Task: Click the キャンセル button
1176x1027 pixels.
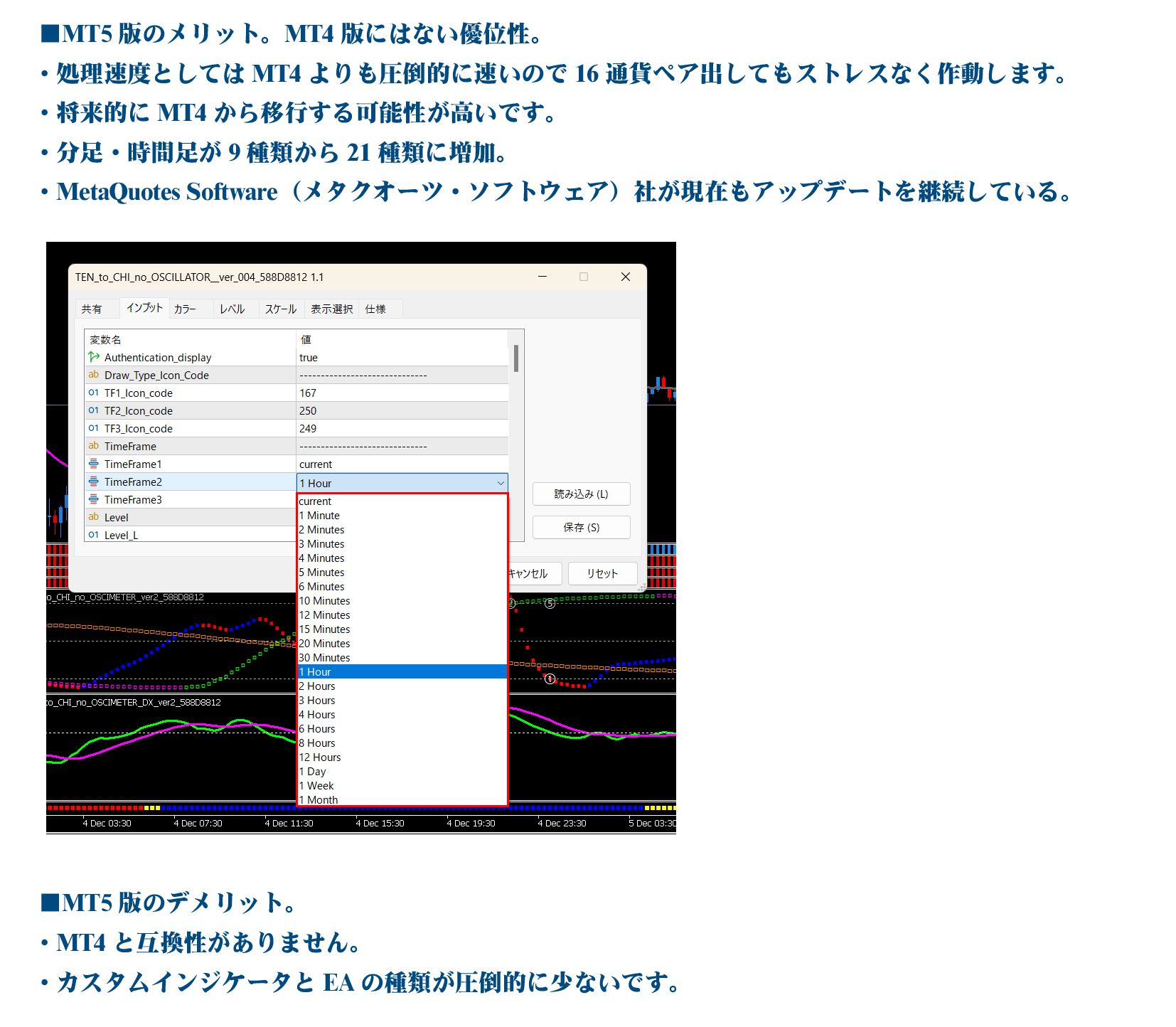Action: (532, 574)
